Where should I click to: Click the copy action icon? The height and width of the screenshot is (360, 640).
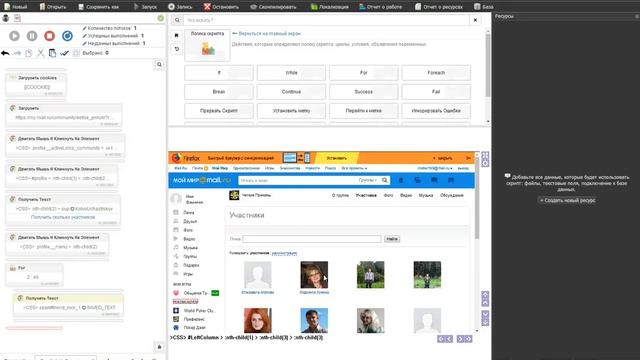coord(29,53)
